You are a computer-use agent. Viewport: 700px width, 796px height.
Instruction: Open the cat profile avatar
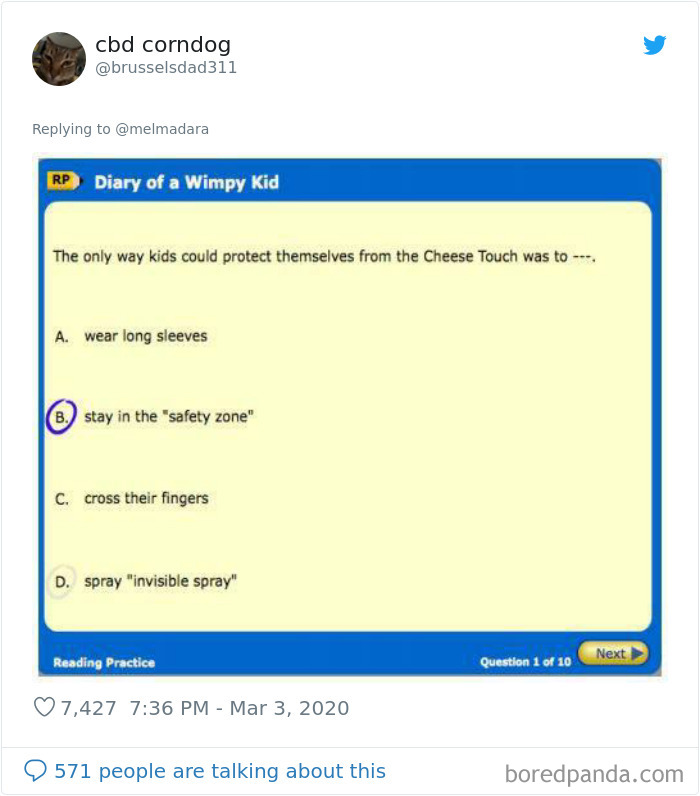pos(59,59)
